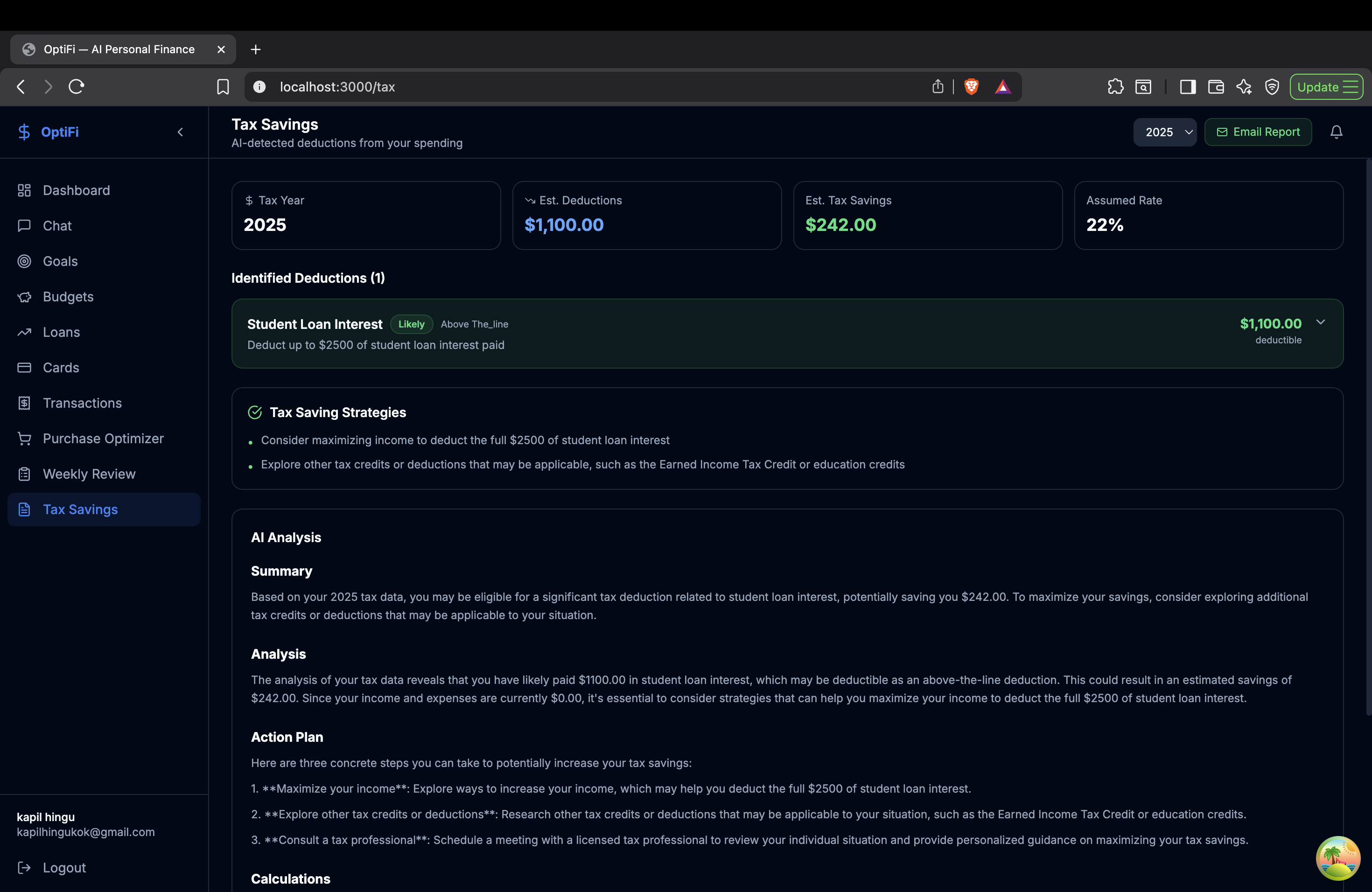This screenshot has height=892, width=1372.
Task: Click the Leo AI sparkle icon
Action: (1244, 86)
